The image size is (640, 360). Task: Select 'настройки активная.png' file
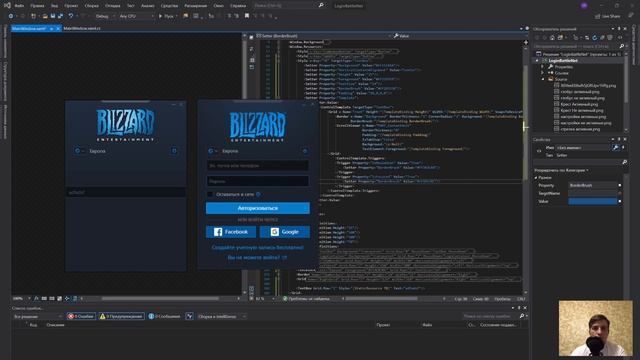582,116
